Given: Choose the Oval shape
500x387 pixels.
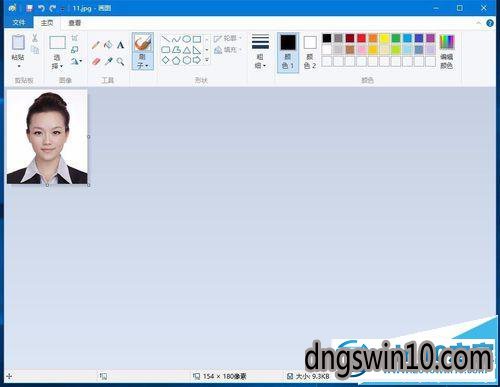Looking at the screenshot, I should pyautogui.click(x=187, y=39).
